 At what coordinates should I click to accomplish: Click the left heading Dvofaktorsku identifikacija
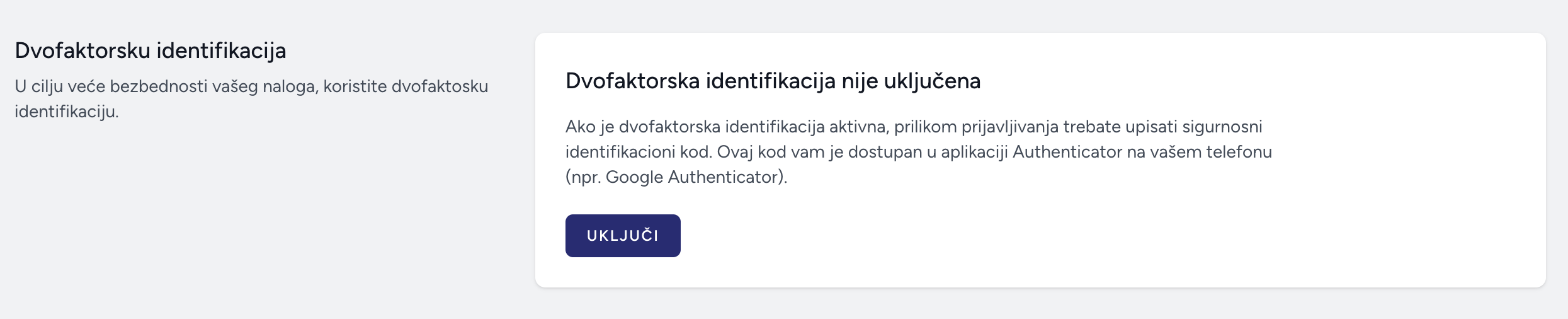[x=151, y=51]
